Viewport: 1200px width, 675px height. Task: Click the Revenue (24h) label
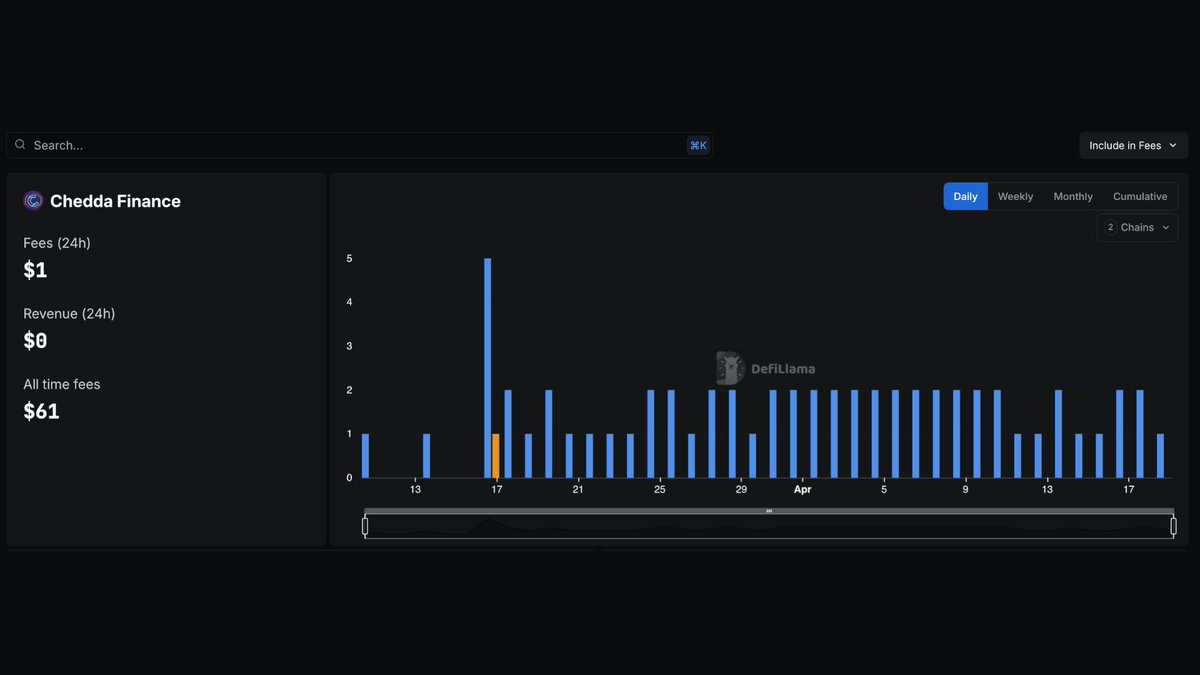click(69, 314)
